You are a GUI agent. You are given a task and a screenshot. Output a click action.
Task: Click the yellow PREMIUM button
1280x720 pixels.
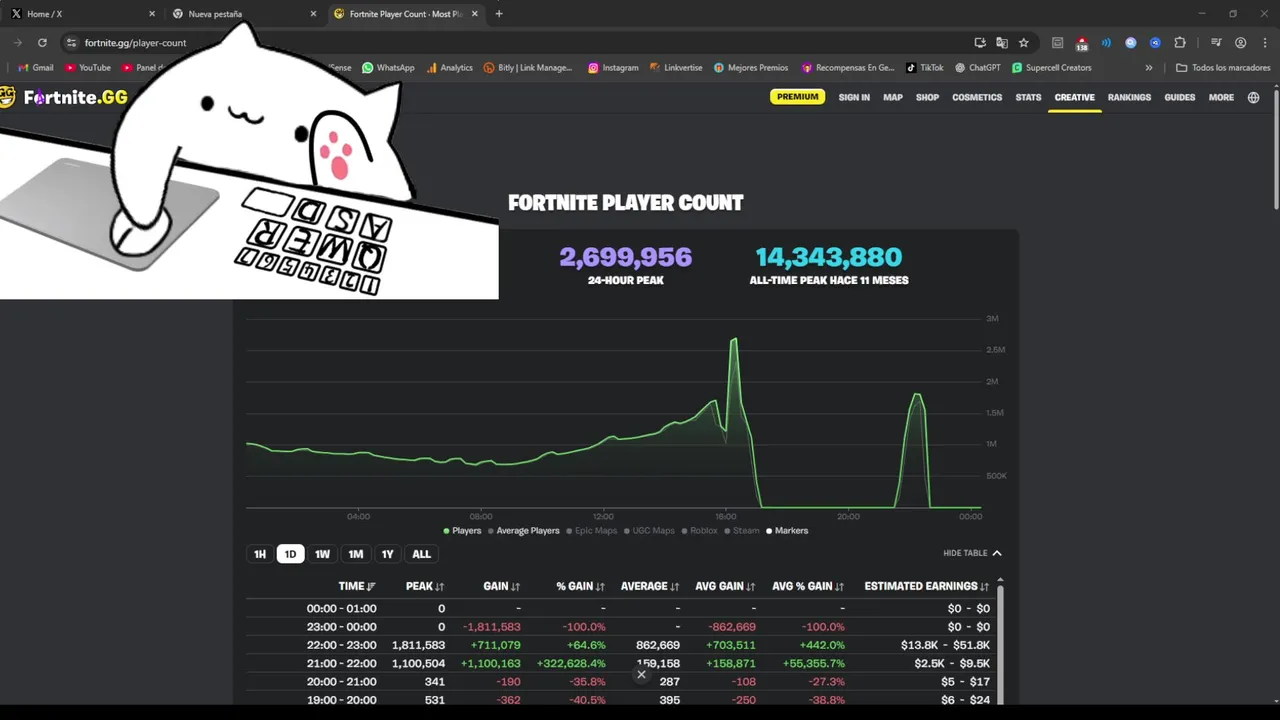tap(797, 97)
